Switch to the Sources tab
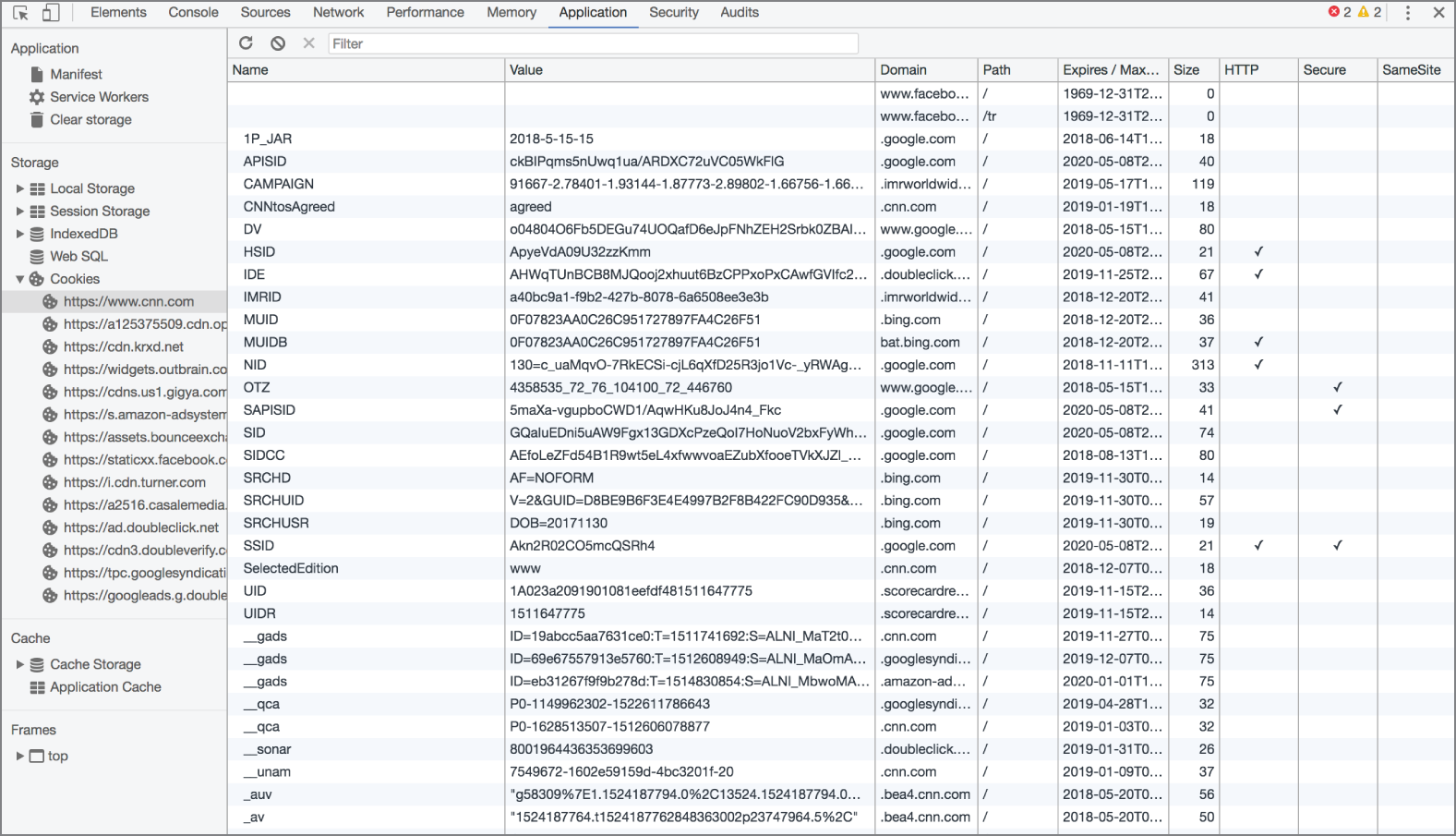The width and height of the screenshot is (1456, 836). point(265,12)
